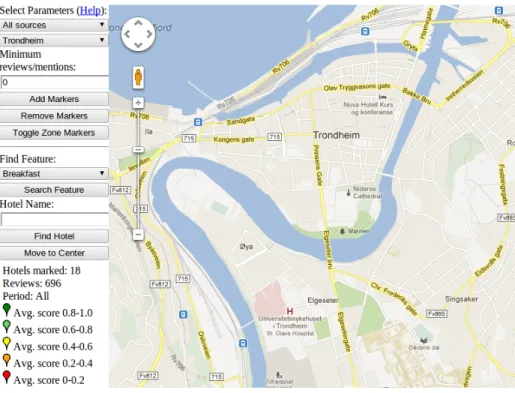Click Toggle Zone Markers button

(x=54, y=133)
